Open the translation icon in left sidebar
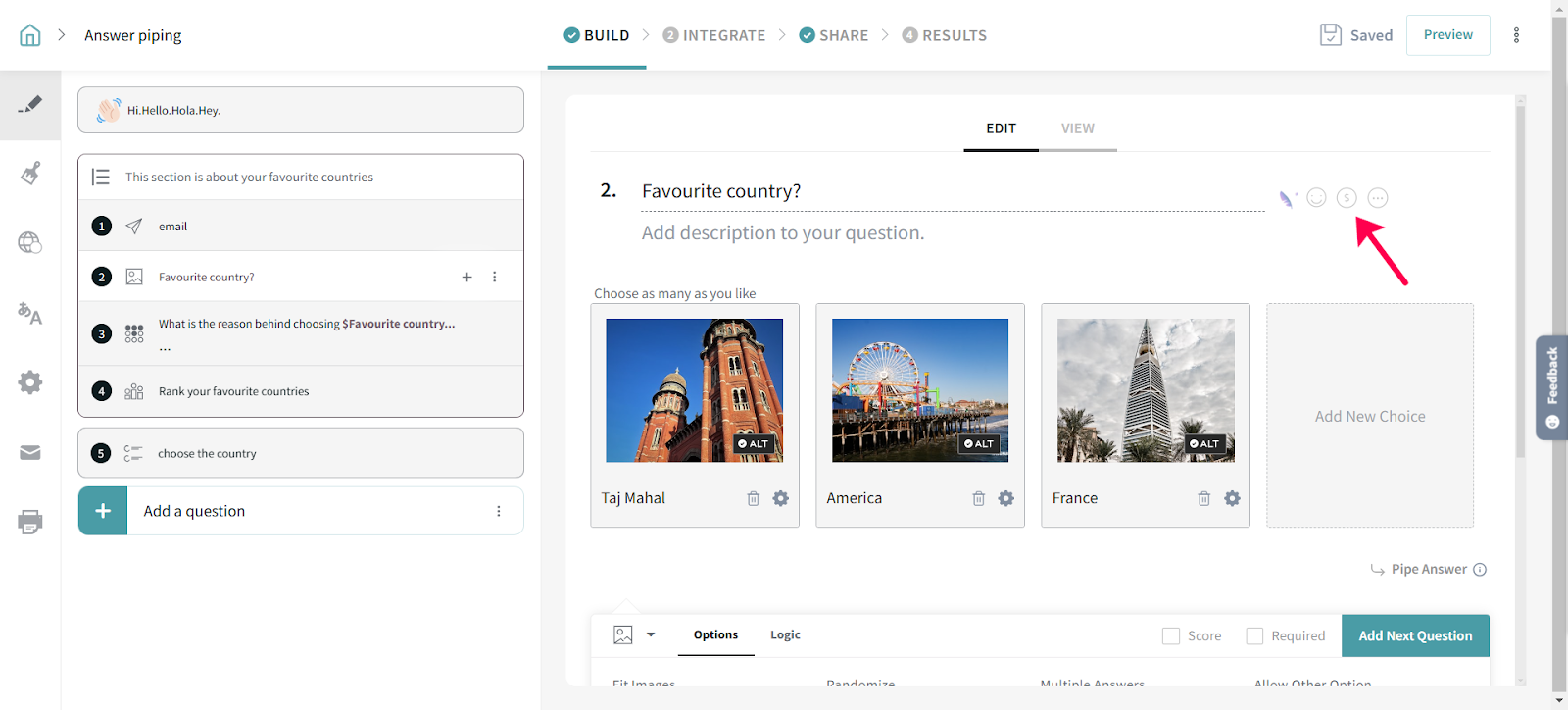This screenshot has width=1568, height=710. click(29, 314)
